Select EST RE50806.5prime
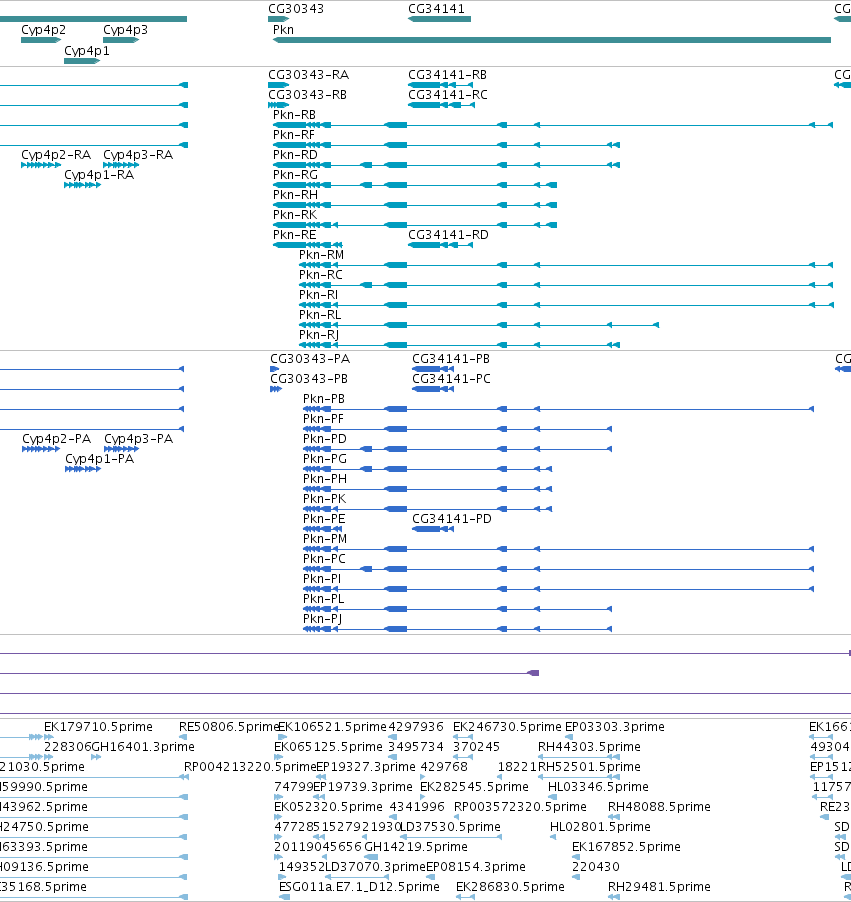This screenshot has width=851, height=902. 229,727
